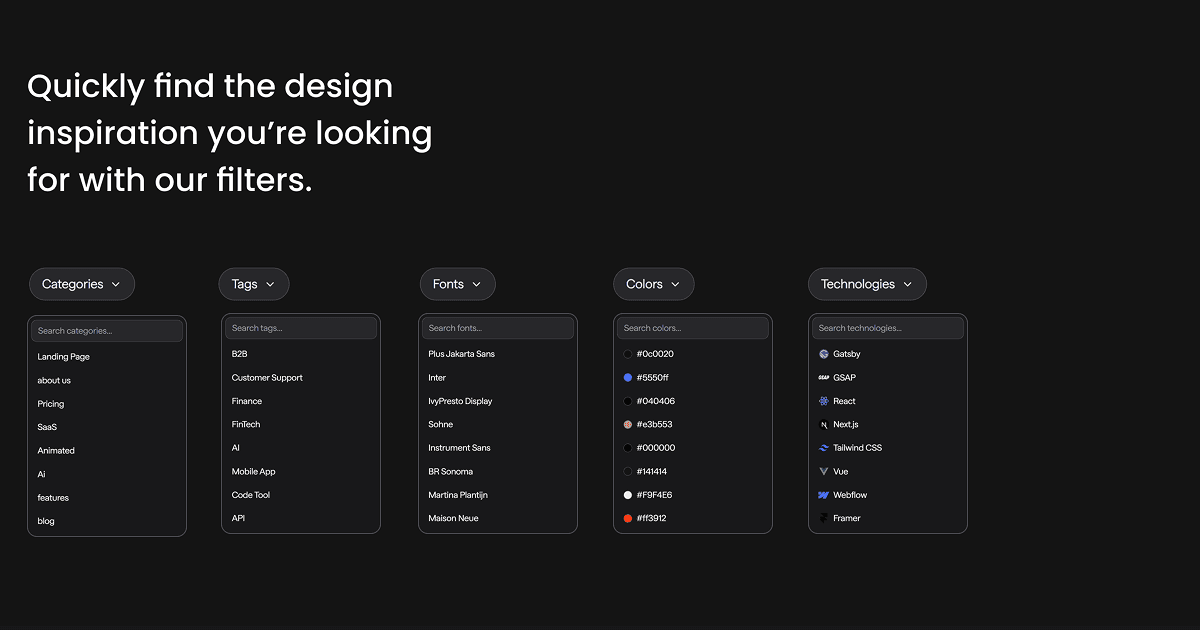This screenshot has width=1200, height=630.
Task: Choose the Pricing category option
Action: (x=51, y=404)
